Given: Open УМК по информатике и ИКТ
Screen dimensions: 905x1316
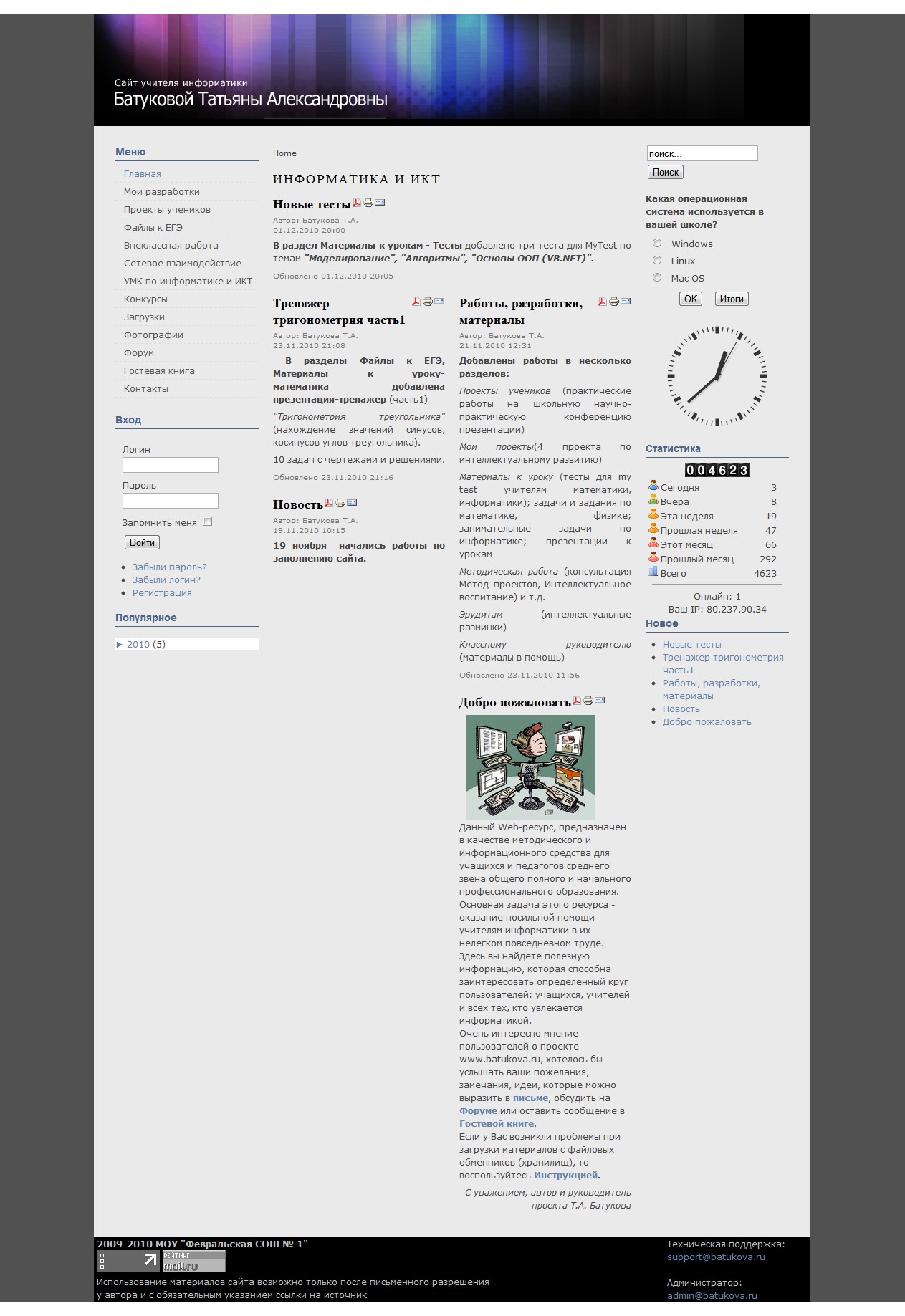Looking at the screenshot, I should pos(188,282).
